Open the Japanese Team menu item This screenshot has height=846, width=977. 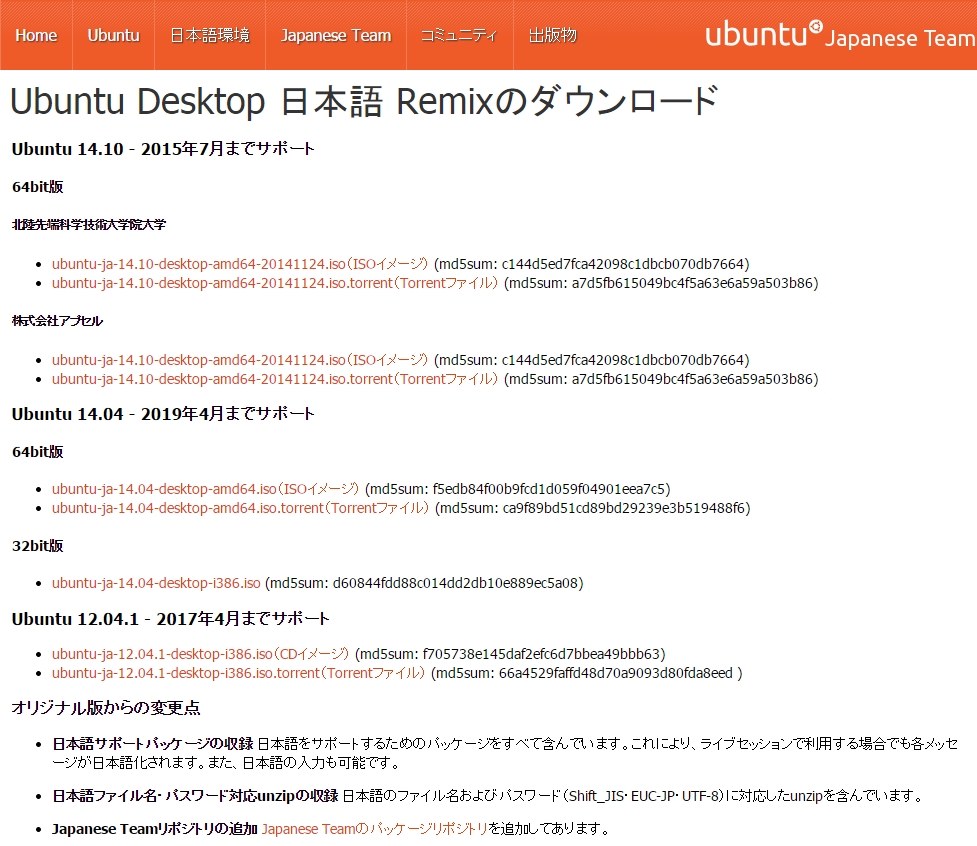click(x=336, y=35)
